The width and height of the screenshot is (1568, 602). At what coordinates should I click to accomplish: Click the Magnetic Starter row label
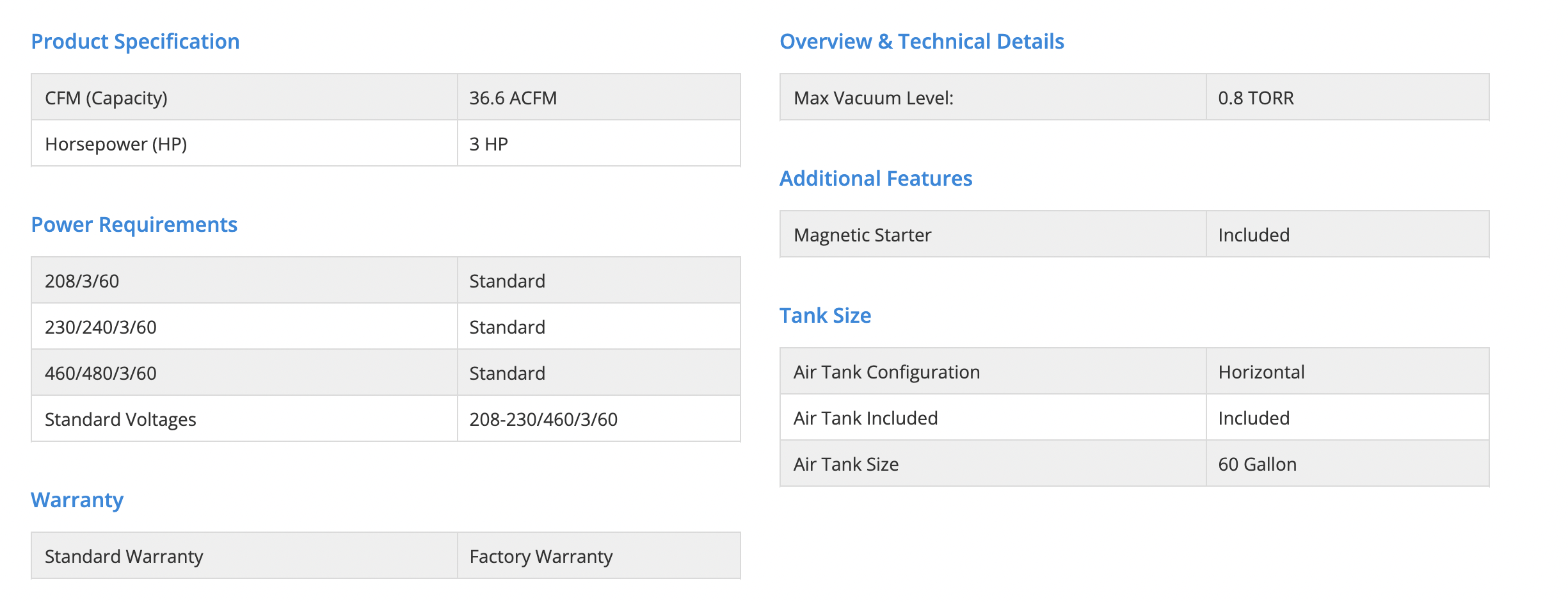click(x=862, y=235)
